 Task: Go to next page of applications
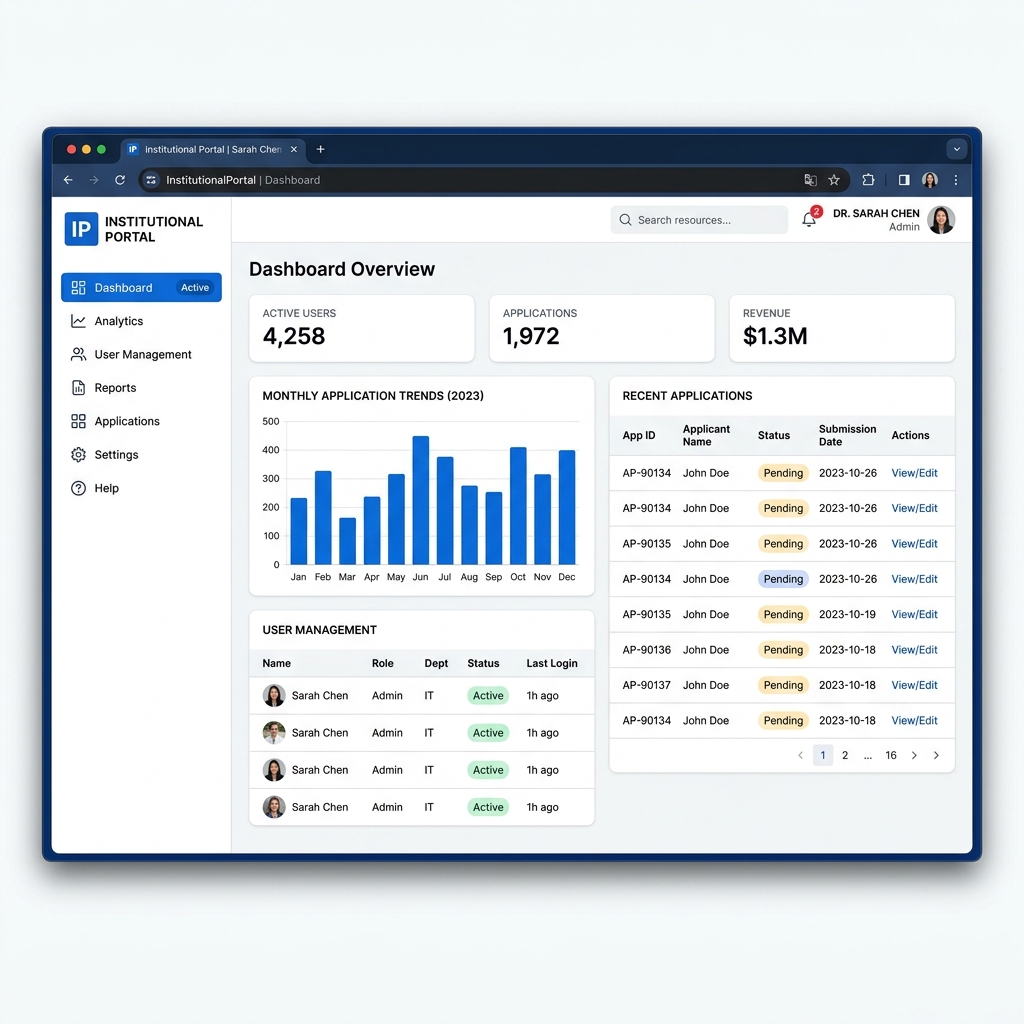(x=914, y=755)
